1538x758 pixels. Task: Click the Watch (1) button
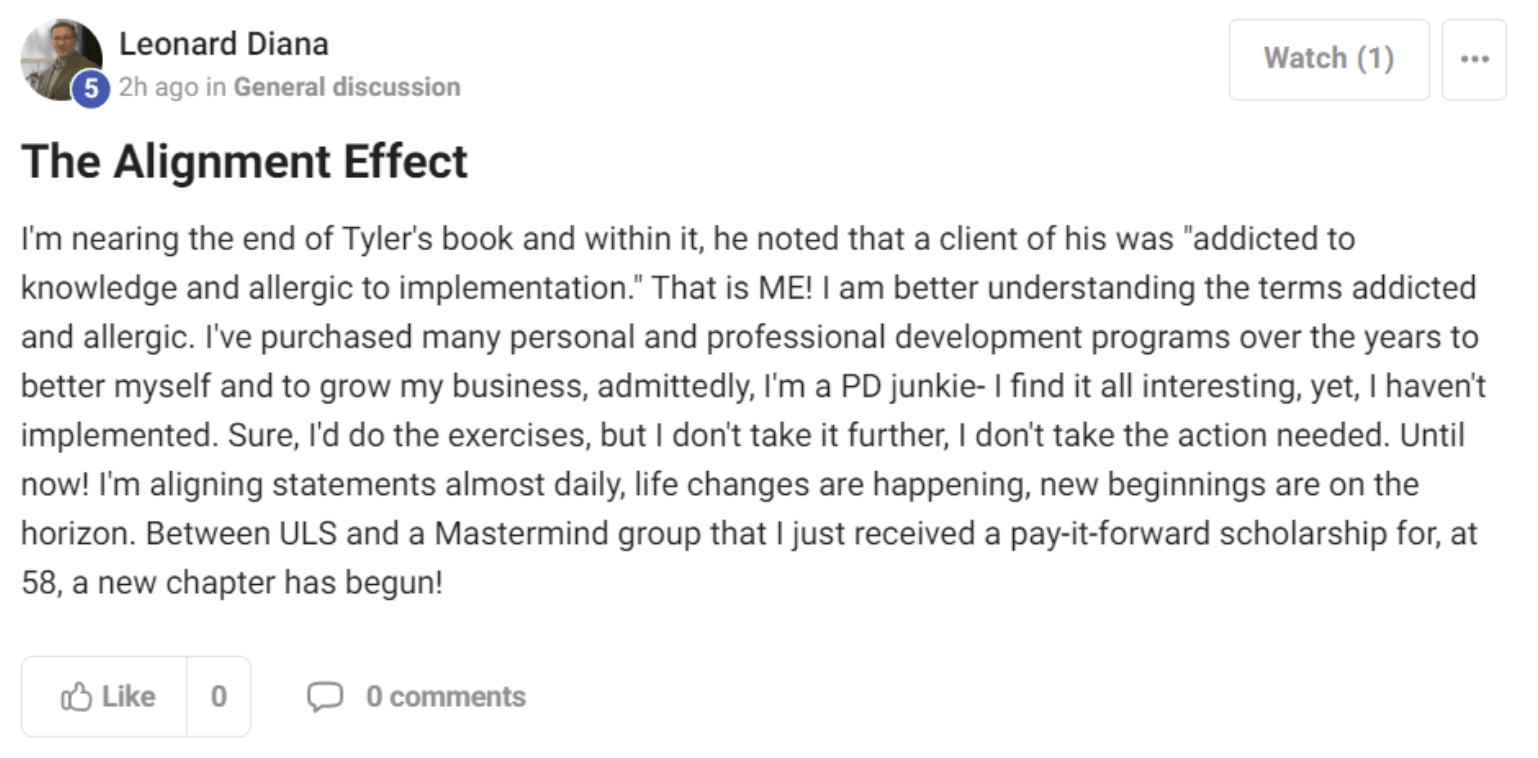[x=1328, y=59]
